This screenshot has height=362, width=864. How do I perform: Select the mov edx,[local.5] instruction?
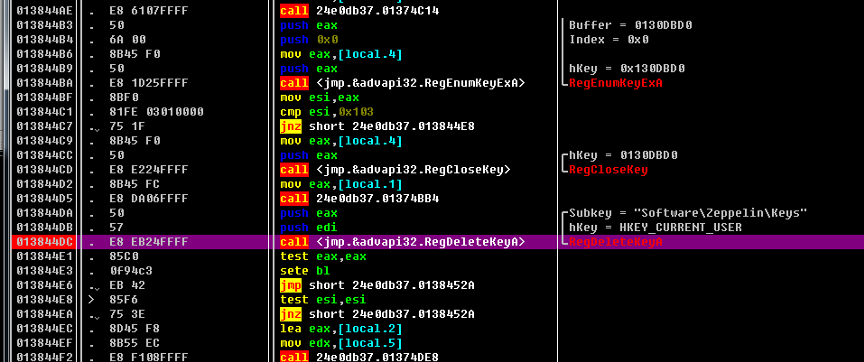(x=341, y=343)
